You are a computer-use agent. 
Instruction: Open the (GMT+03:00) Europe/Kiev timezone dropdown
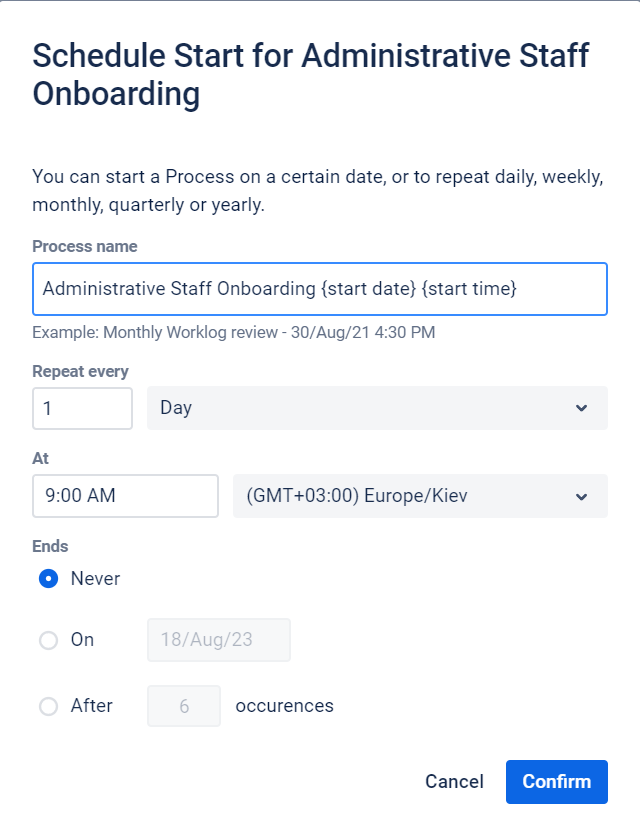click(x=420, y=496)
